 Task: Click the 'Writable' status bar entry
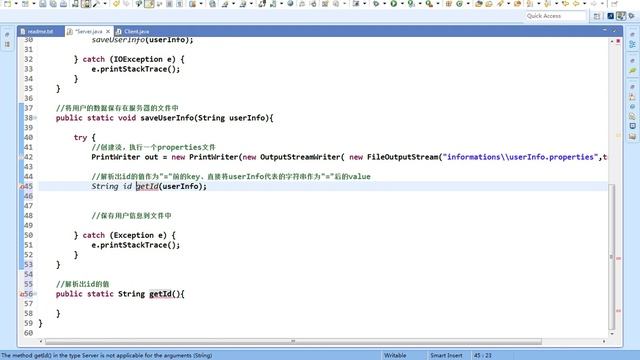[395, 356]
